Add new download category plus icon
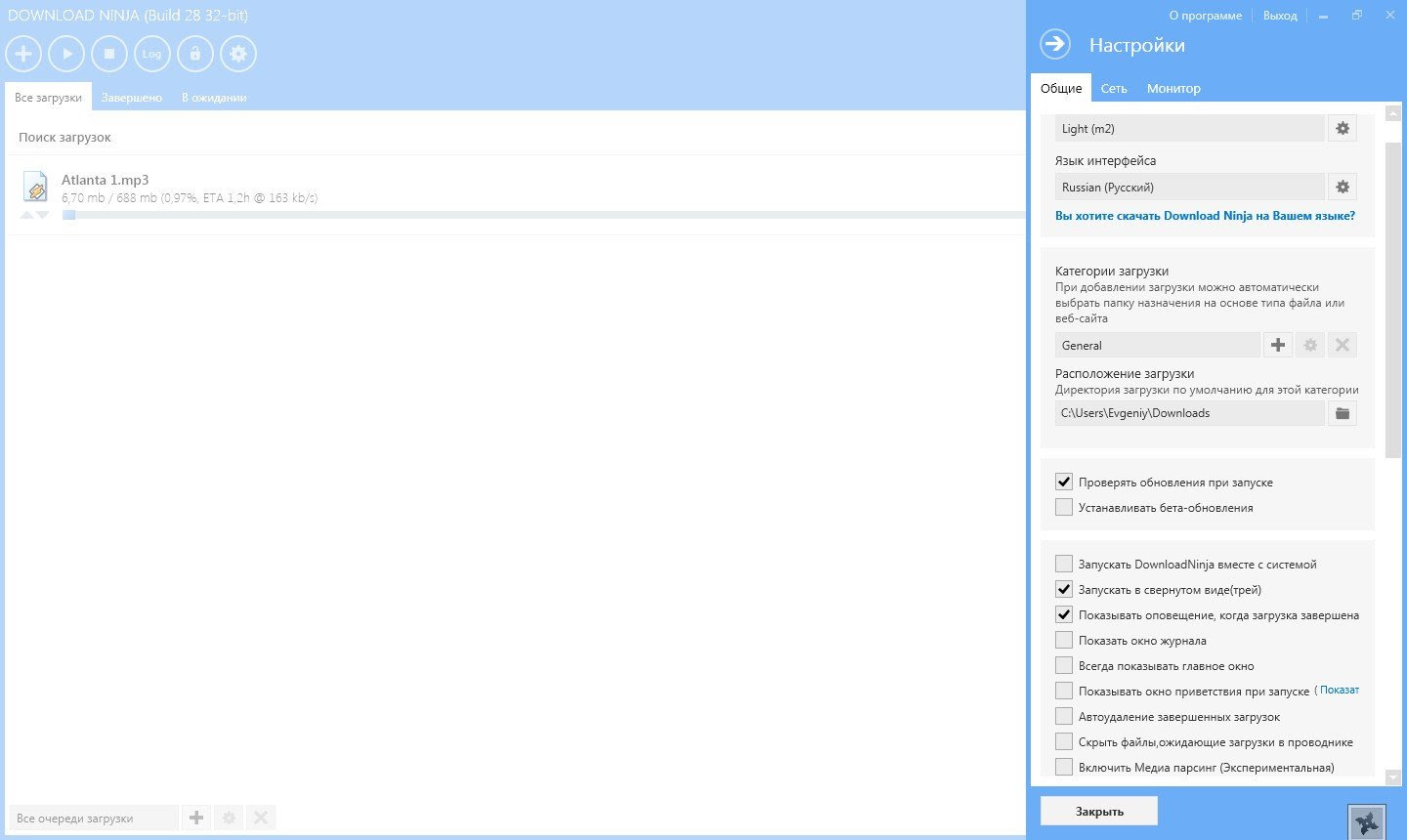This screenshot has width=1407, height=840. click(1277, 345)
